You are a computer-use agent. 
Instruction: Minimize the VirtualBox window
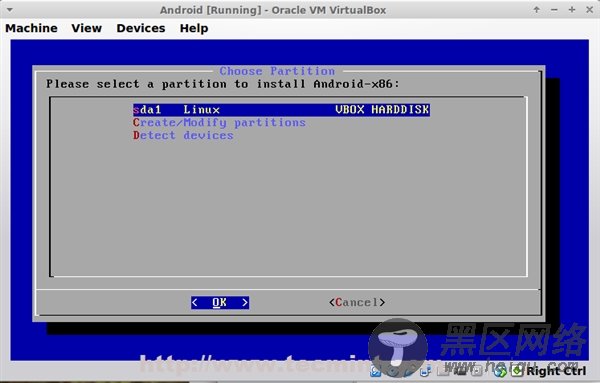[554, 10]
